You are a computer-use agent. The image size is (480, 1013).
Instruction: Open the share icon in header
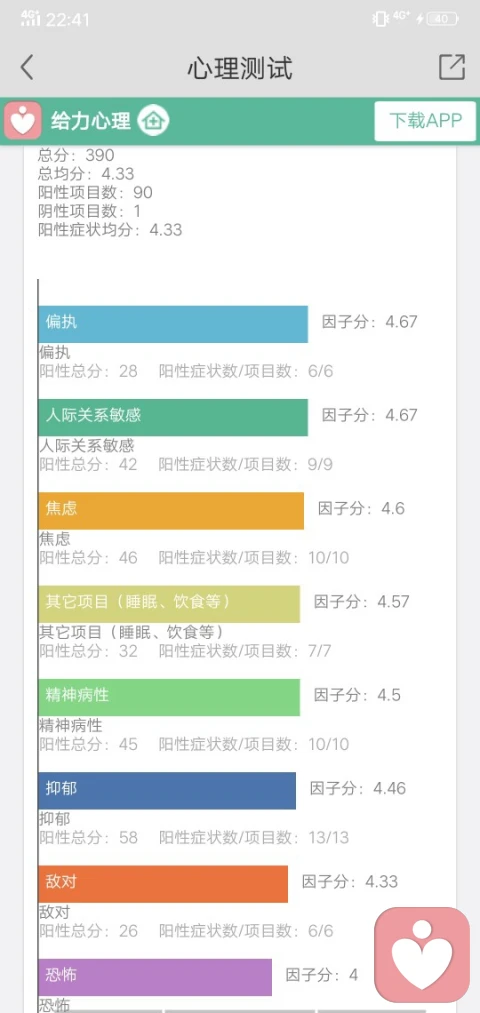452,67
